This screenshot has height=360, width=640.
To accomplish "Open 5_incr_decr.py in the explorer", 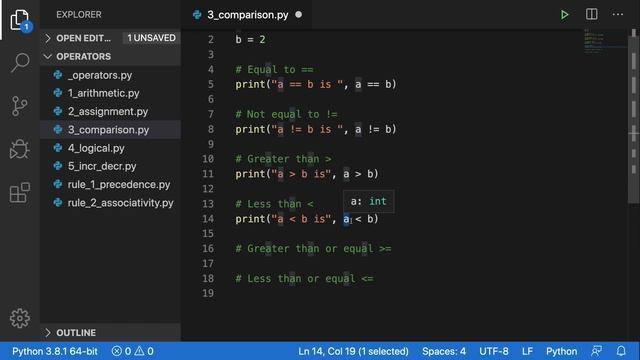I will coord(110,166).
